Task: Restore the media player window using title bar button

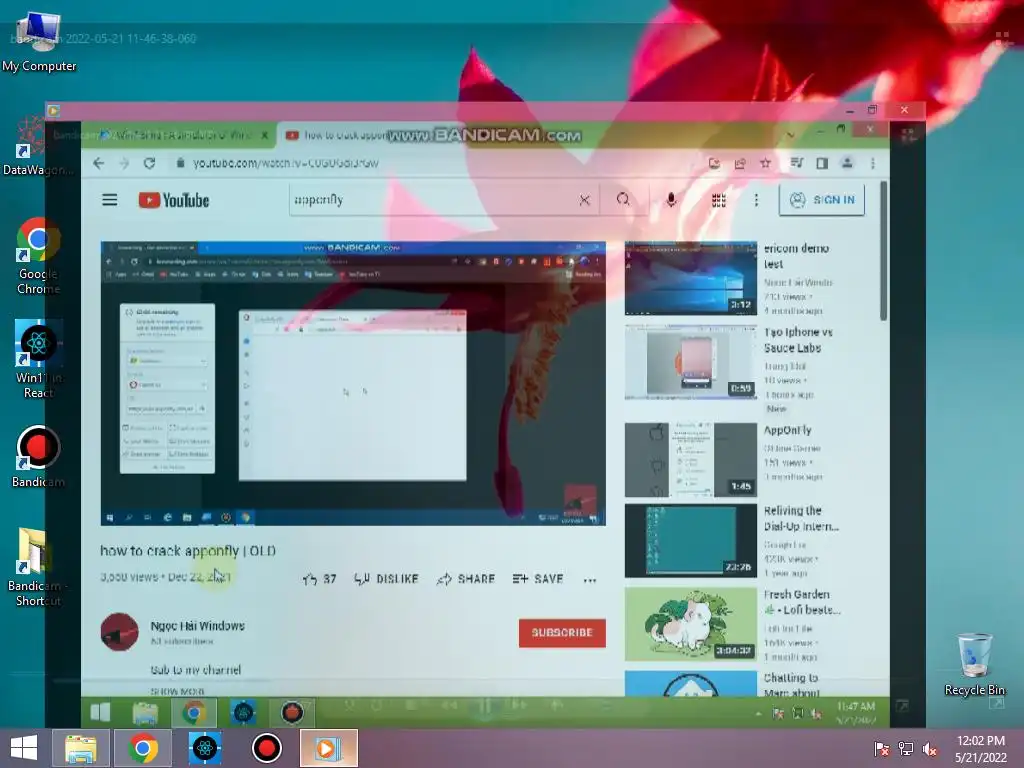Action: [872, 110]
